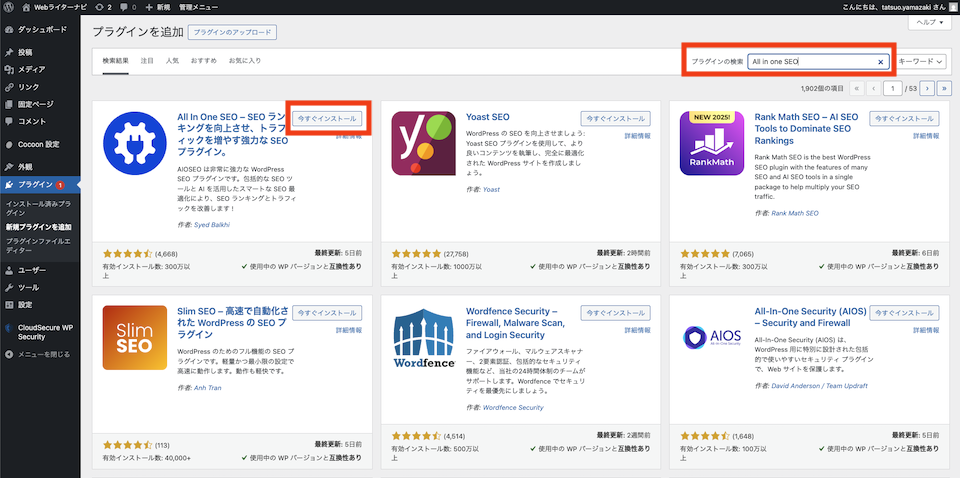This screenshot has height=478, width=960.
Task: Open author link Rank Math SEO
Action: pyautogui.click(x=795, y=214)
